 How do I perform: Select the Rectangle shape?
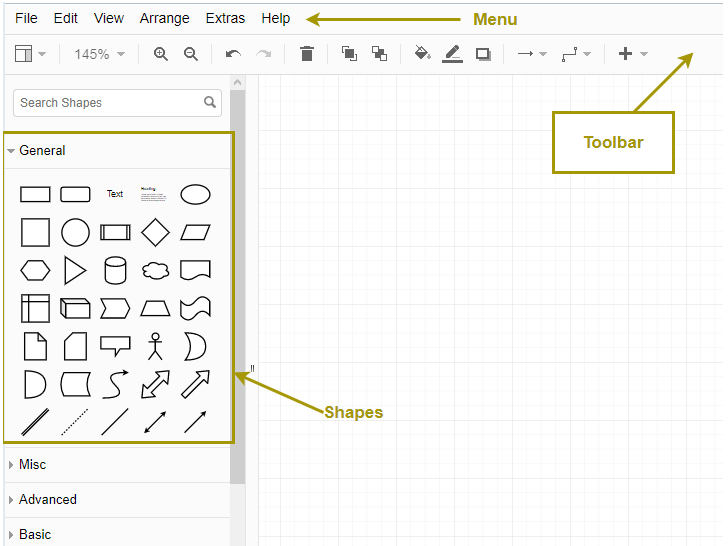coord(35,194)
